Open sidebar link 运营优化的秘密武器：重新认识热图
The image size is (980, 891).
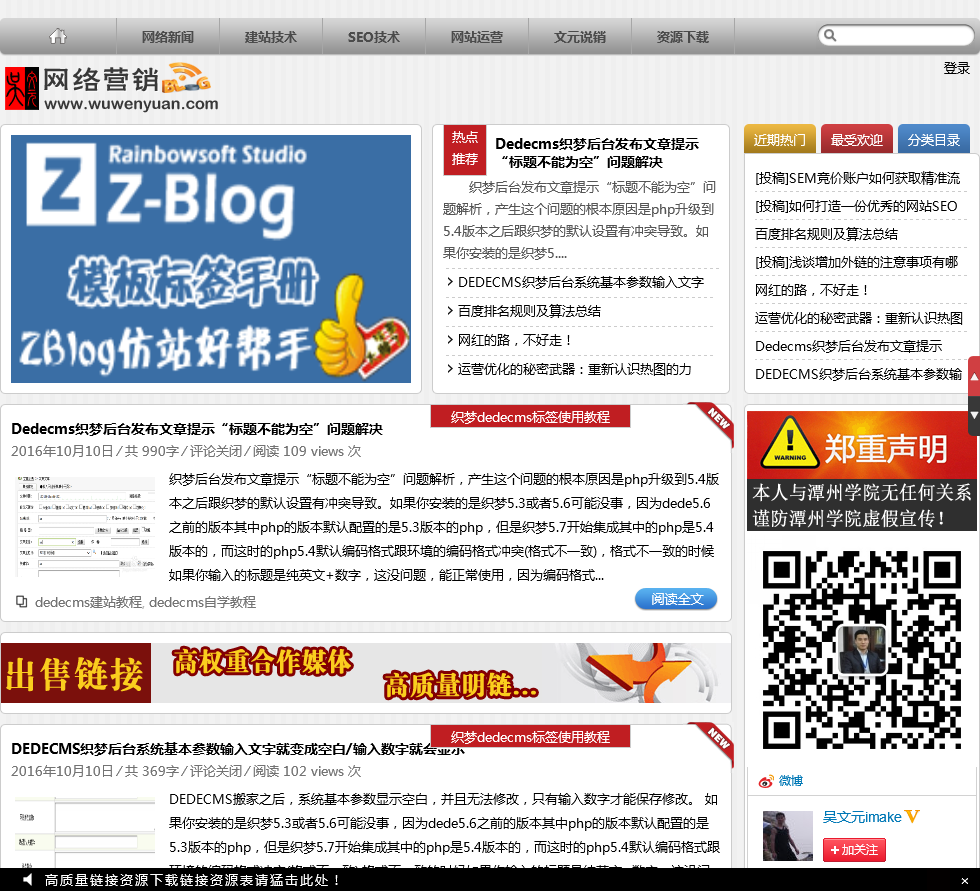point(859,318)
